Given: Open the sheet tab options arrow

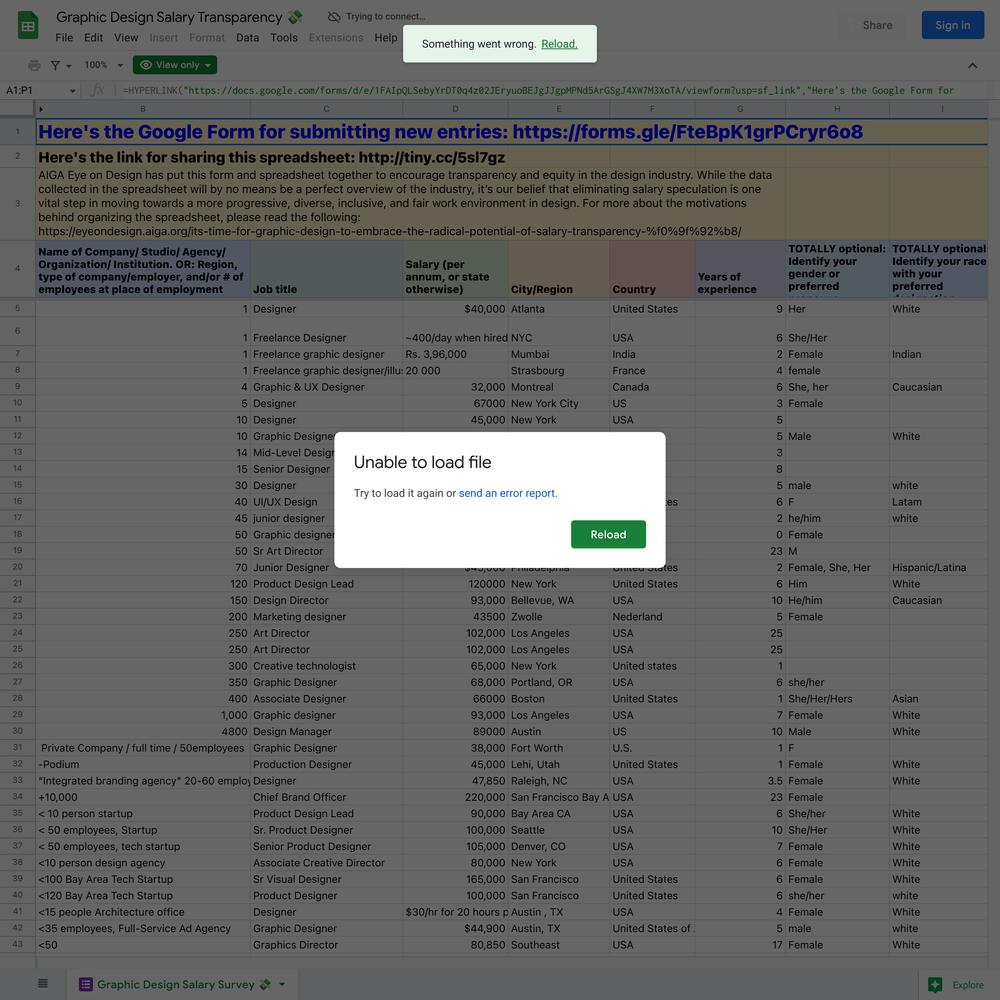Looking at the screenshot, I should [282, 984].
